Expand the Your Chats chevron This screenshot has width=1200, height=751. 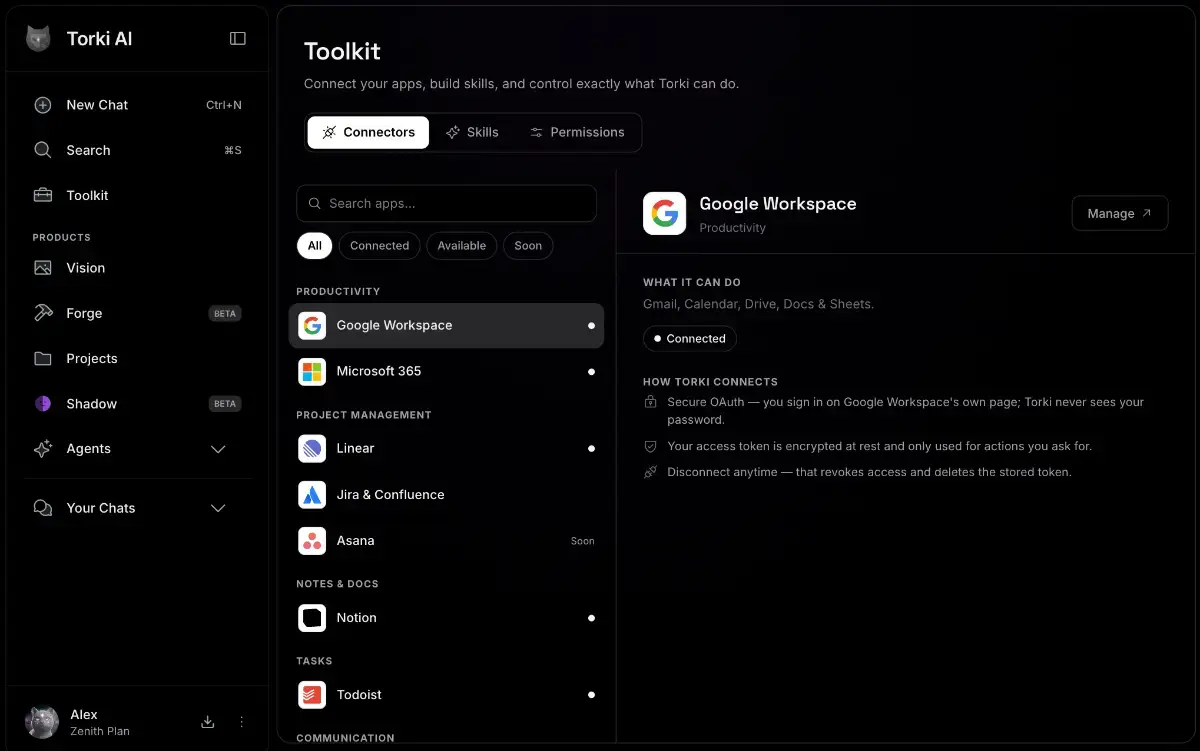(x=218, y=508)
